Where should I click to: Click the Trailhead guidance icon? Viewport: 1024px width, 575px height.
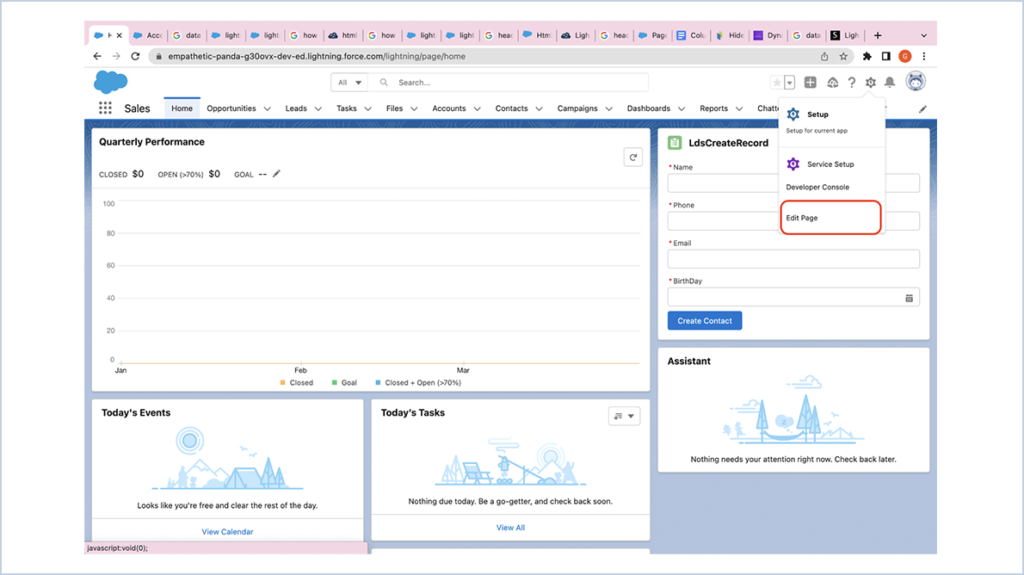coord(833,82)
